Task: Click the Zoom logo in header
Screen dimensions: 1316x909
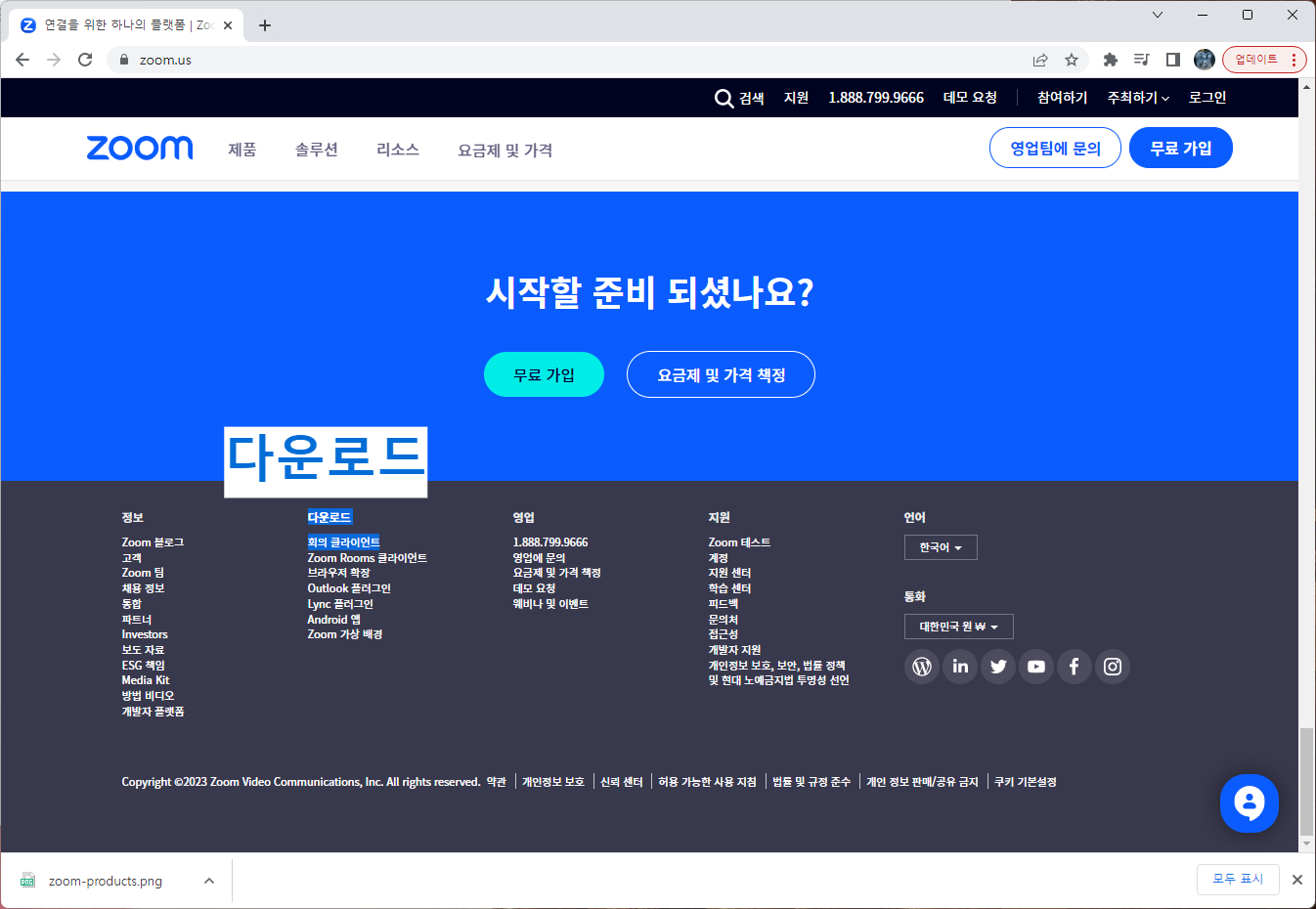Action: [x=140, y=148]
